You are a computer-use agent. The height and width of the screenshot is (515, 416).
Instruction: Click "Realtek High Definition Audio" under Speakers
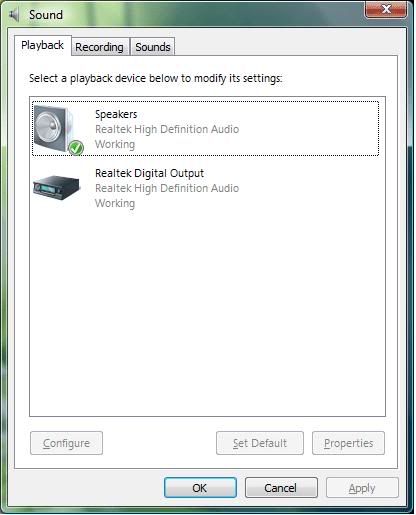pyautogui.click(x=167, y=129)
